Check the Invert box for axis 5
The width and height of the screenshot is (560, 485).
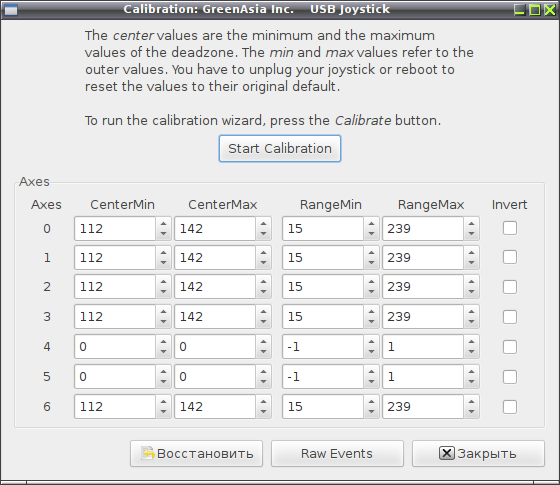click(510, 376)
